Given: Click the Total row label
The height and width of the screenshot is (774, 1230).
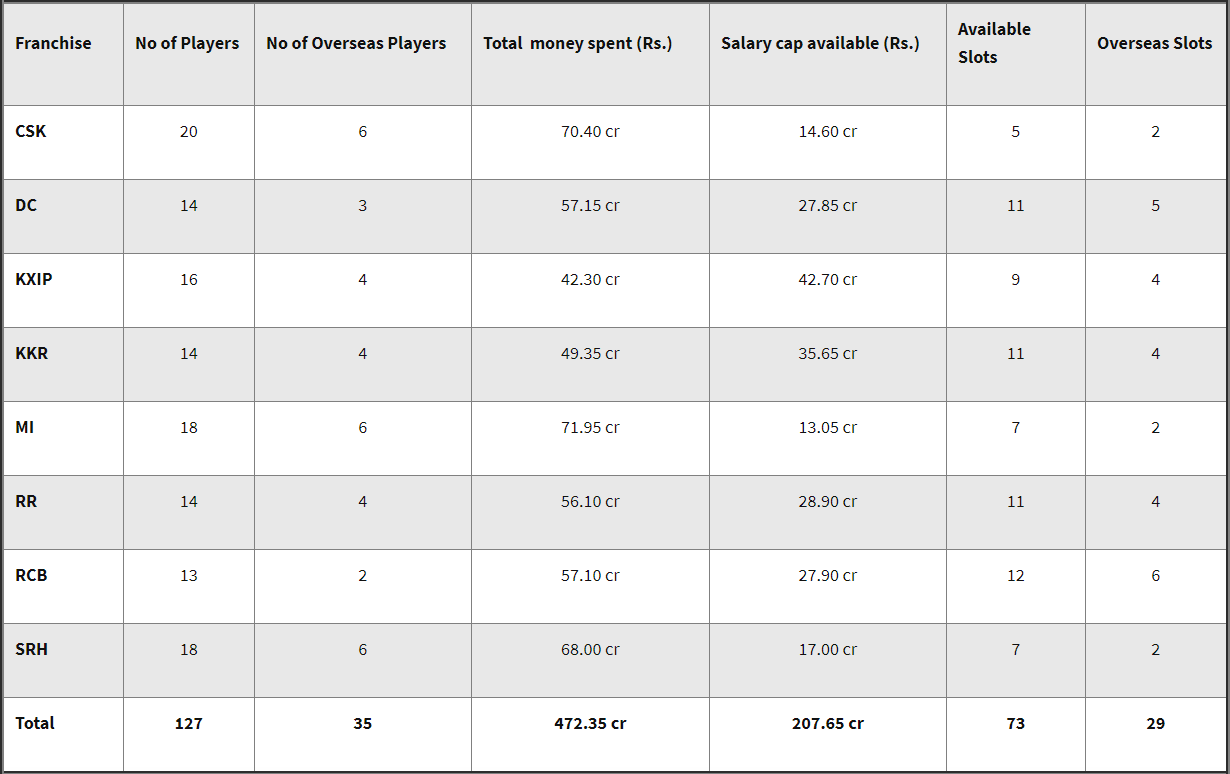Looking at the screenshot, I should pyautogui.click(x=35, y=723).
